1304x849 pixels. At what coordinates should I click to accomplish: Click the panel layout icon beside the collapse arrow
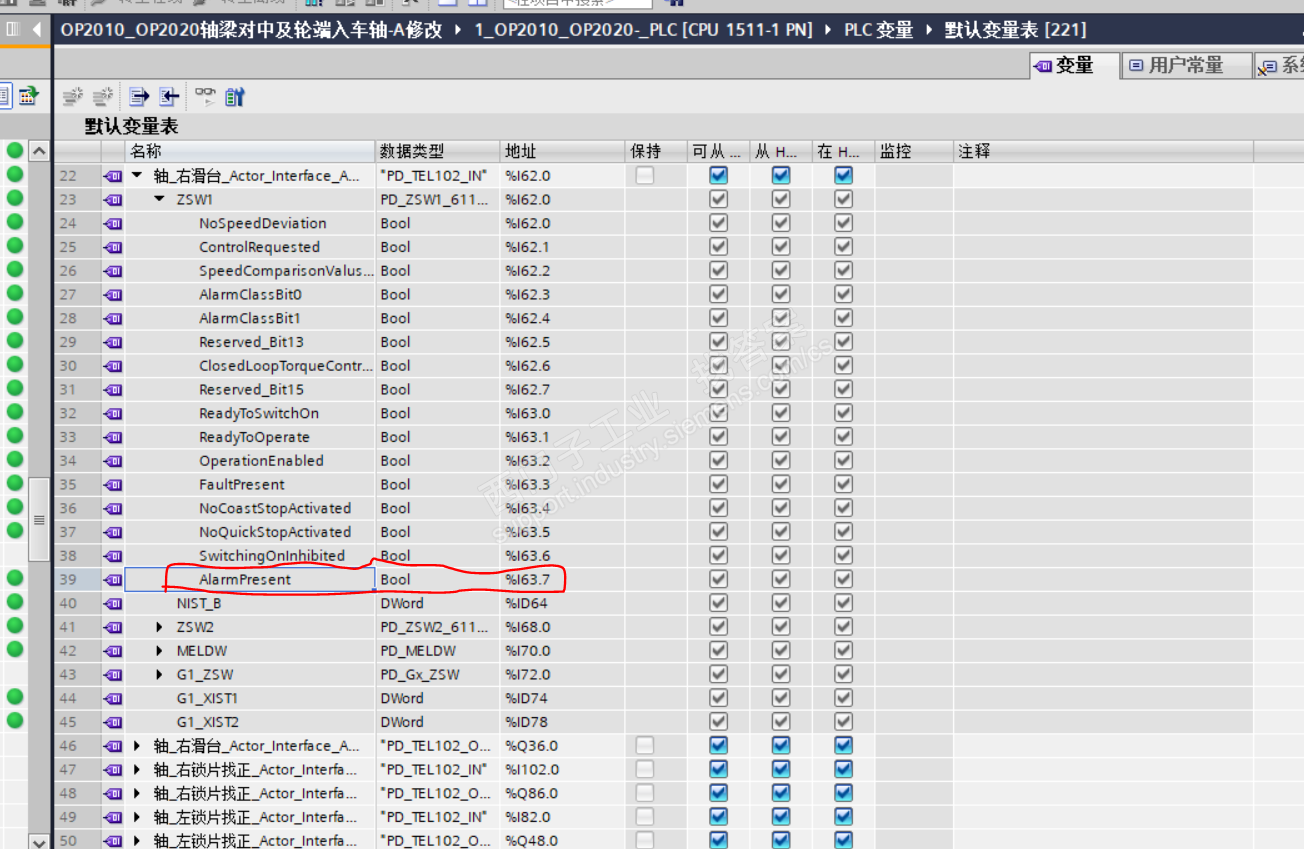[12, 29]
